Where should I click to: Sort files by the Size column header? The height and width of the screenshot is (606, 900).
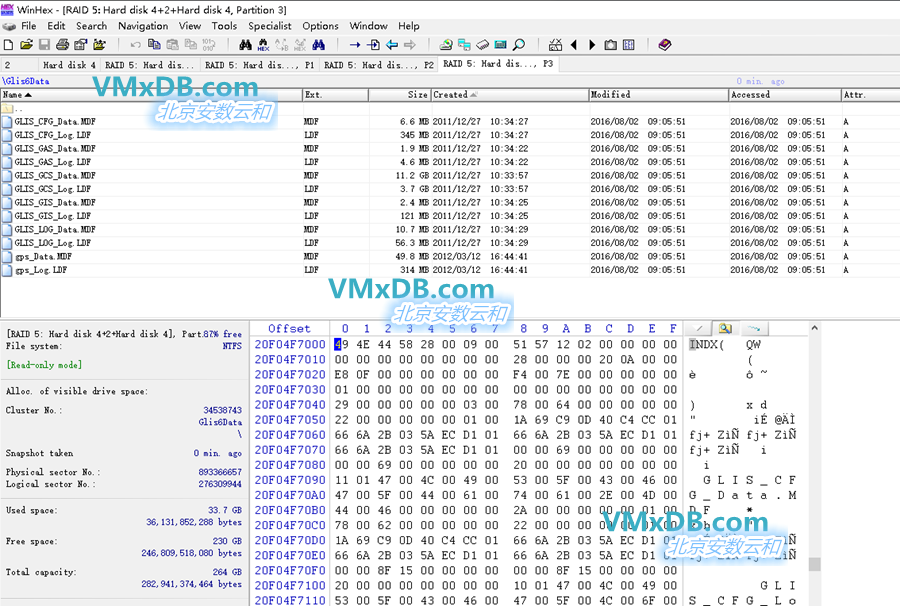tap(399, 95)
